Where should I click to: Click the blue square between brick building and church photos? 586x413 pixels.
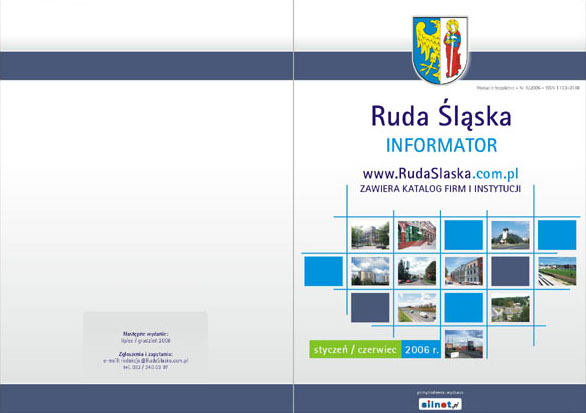click(x=463, y=235)
